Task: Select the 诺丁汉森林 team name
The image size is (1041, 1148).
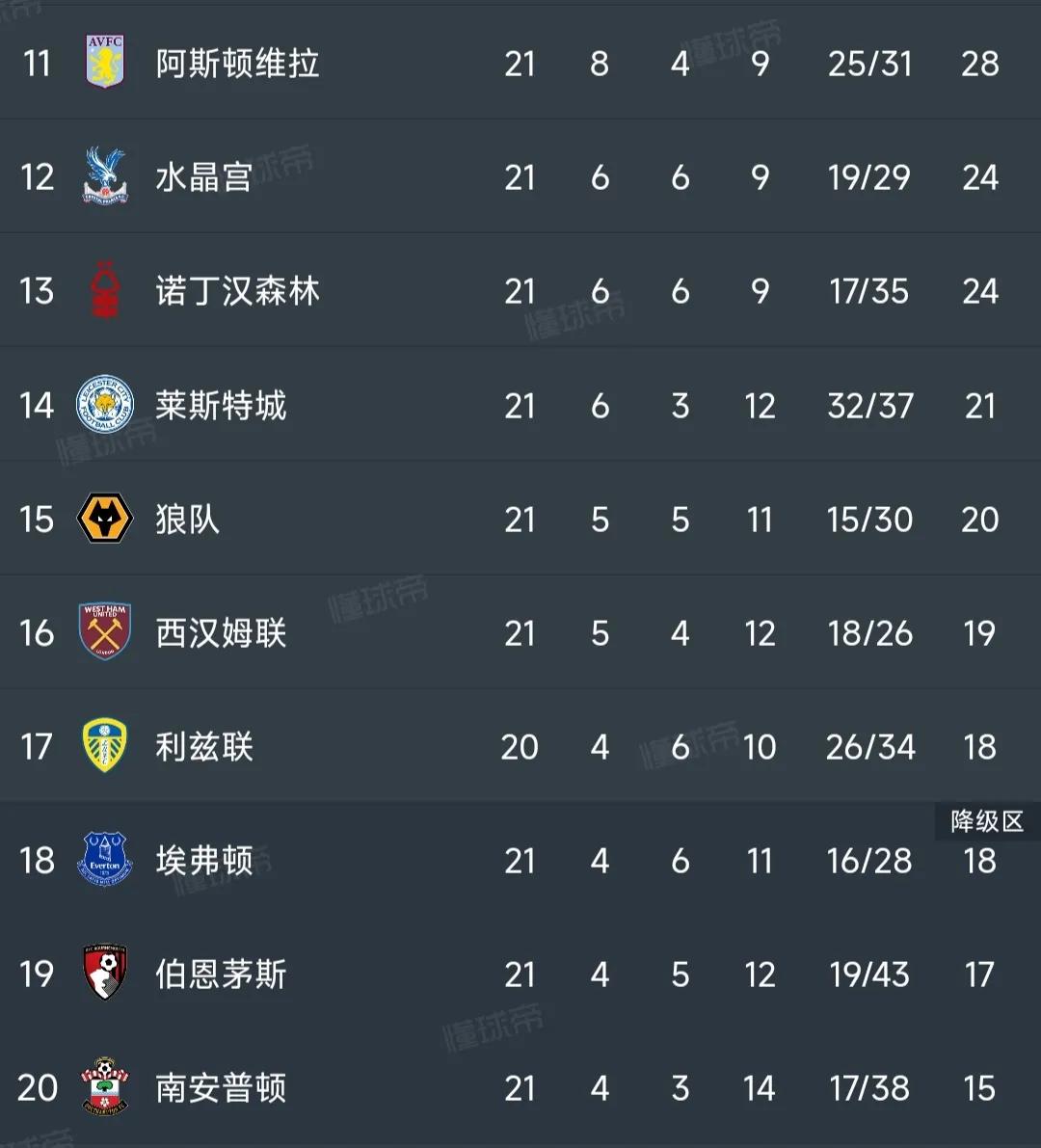Action: coord(237,291)
